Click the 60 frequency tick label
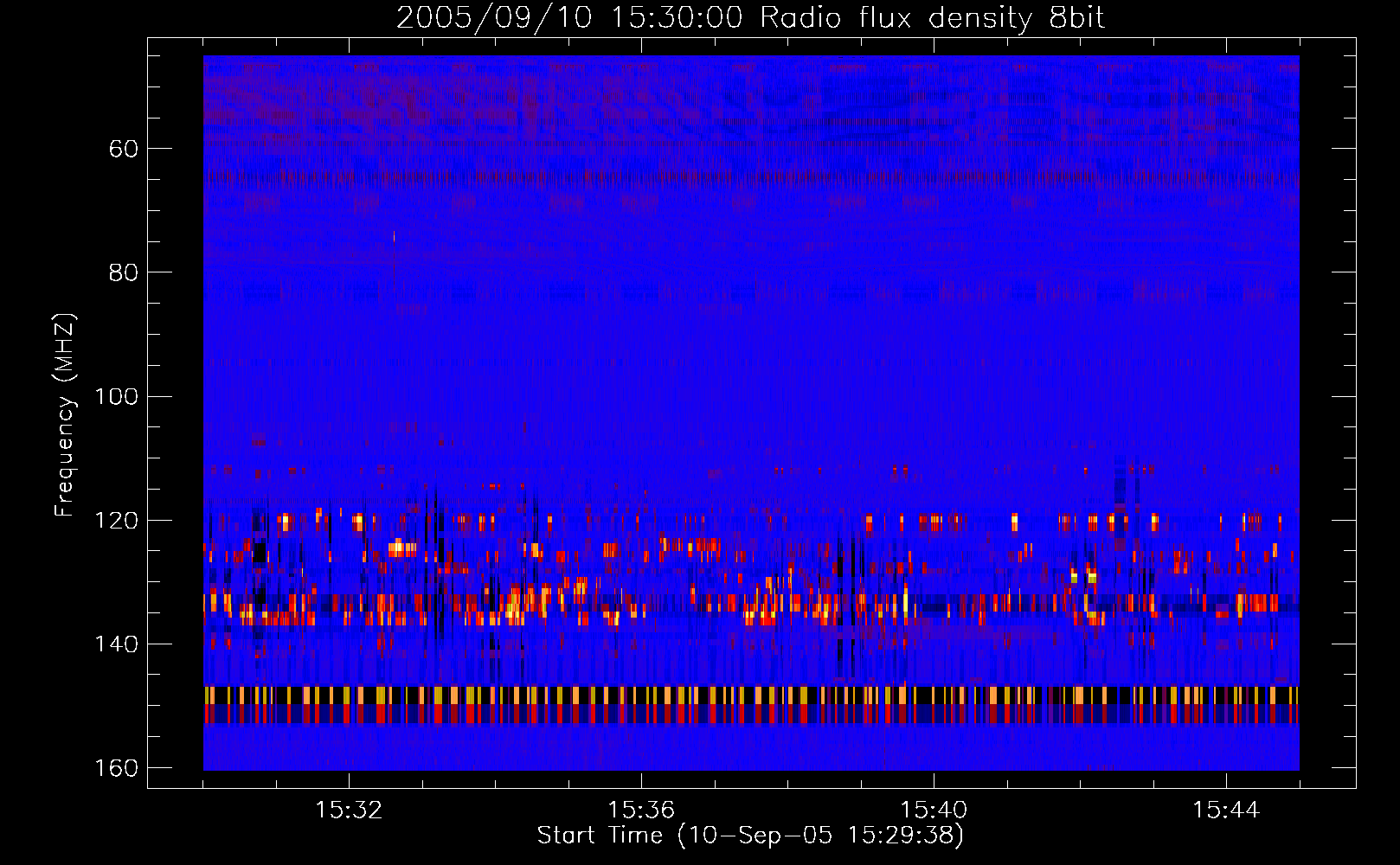This screenshot has width=1400, height=865. pyautogui.click(x=124, y=149)
